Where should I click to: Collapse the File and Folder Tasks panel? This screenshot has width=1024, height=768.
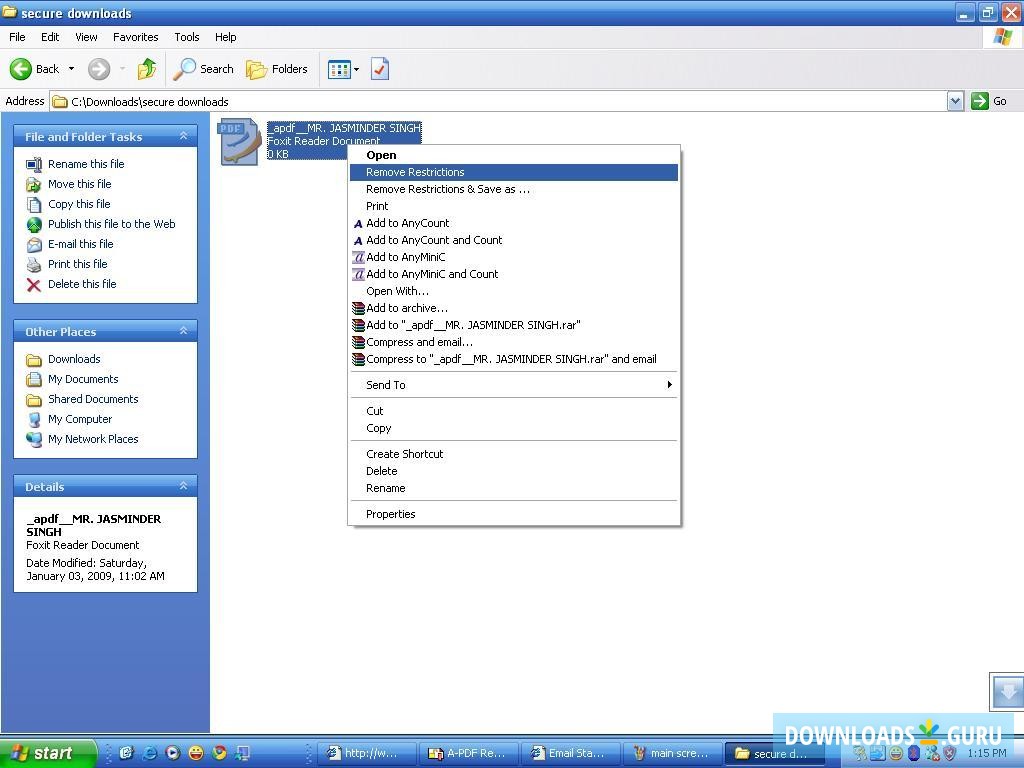click(183, 136)
